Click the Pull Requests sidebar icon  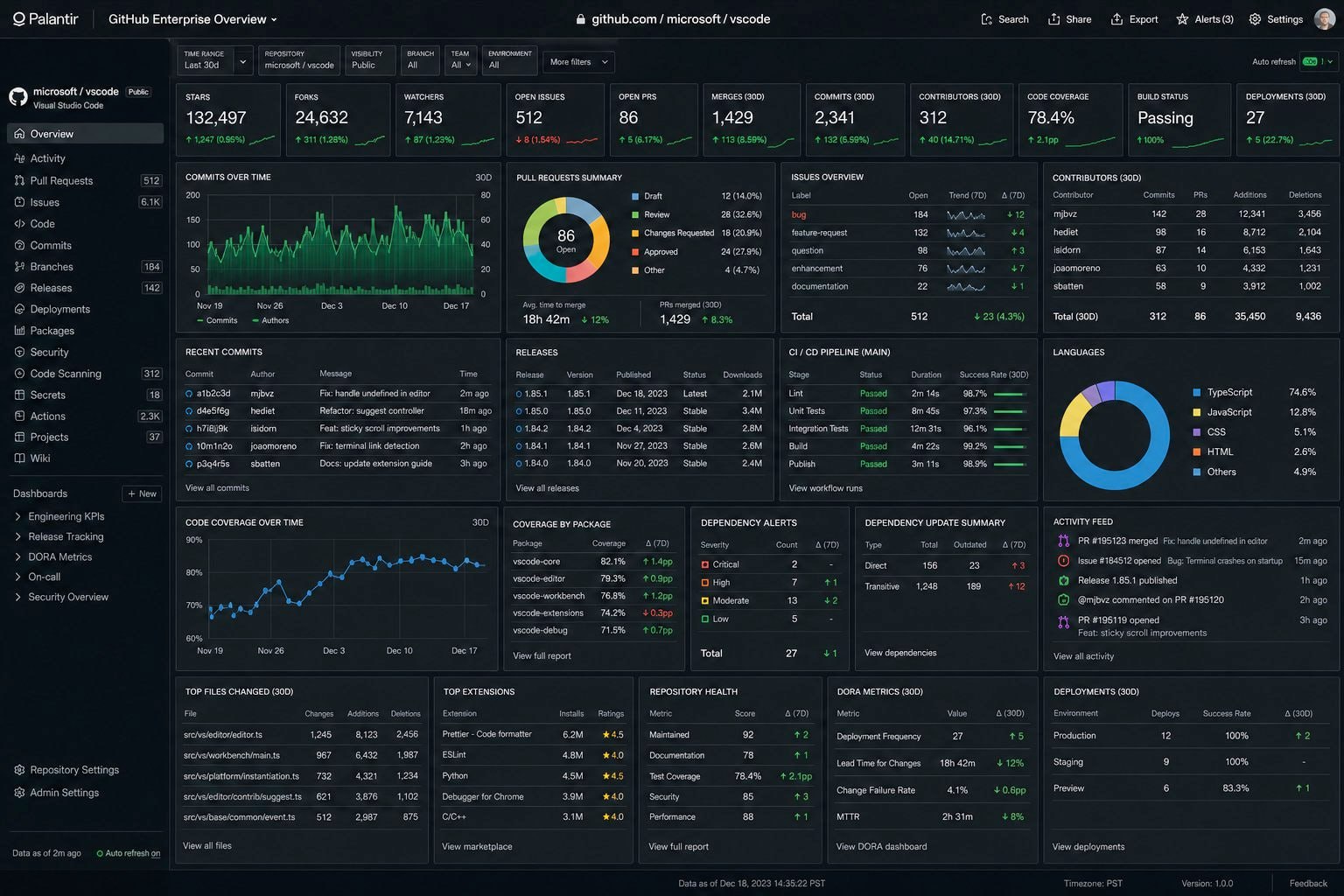coord(19,180)
